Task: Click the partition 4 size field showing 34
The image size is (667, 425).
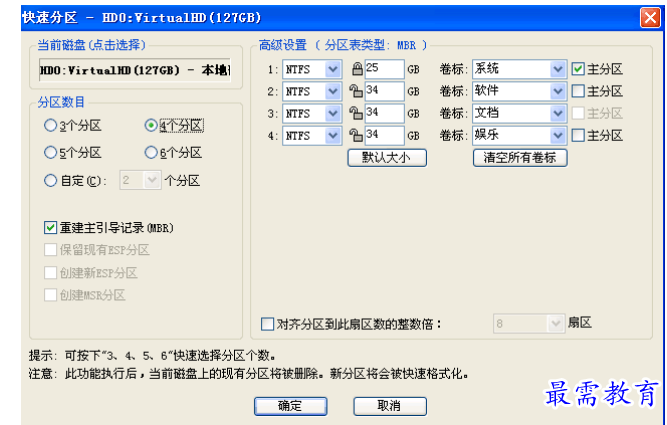Action: 384,135
